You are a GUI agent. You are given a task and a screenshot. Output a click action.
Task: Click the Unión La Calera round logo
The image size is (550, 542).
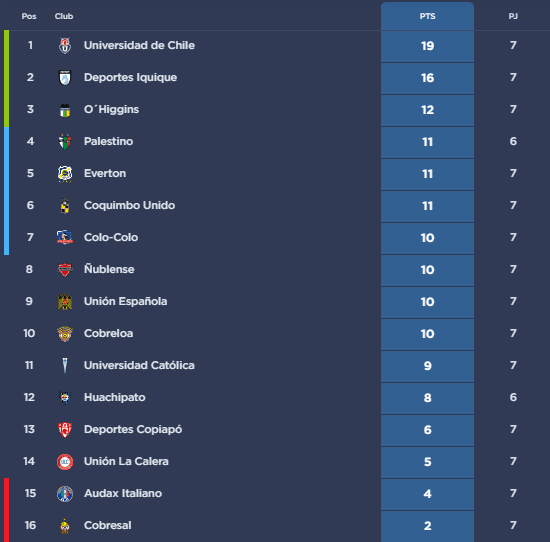65,462
